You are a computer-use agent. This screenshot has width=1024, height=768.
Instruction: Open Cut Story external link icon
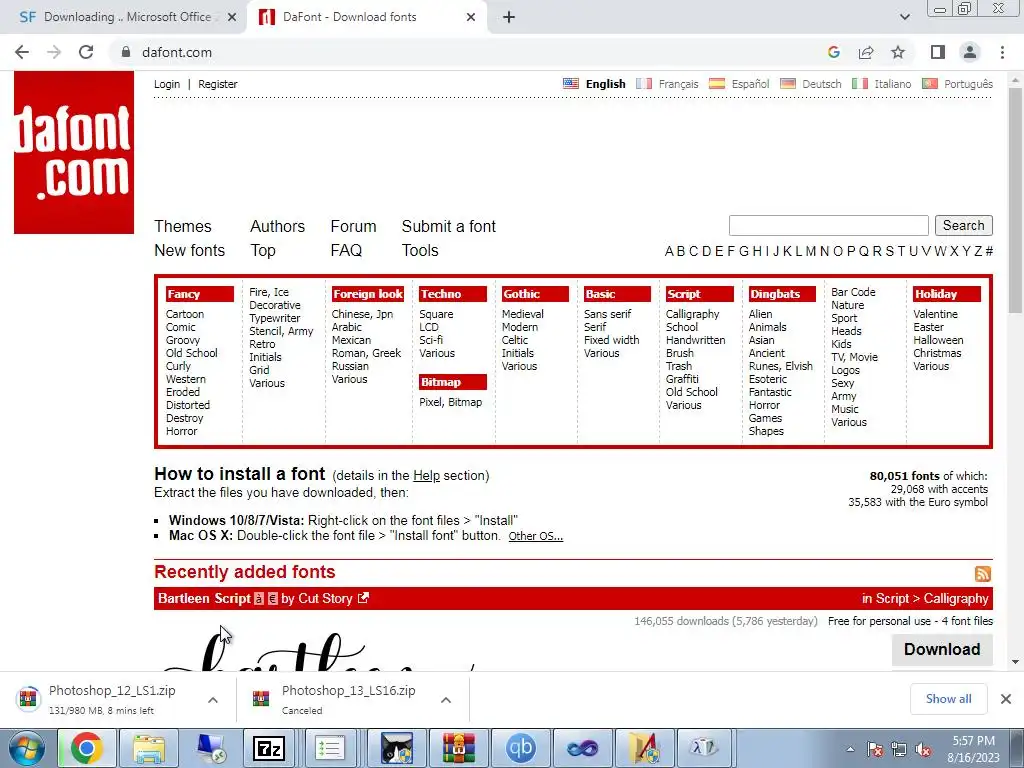(363, 598)
